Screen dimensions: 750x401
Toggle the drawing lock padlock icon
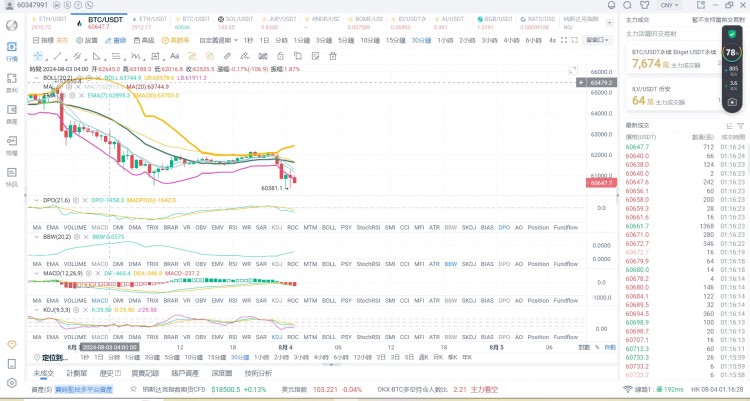[x=280, y=56]
